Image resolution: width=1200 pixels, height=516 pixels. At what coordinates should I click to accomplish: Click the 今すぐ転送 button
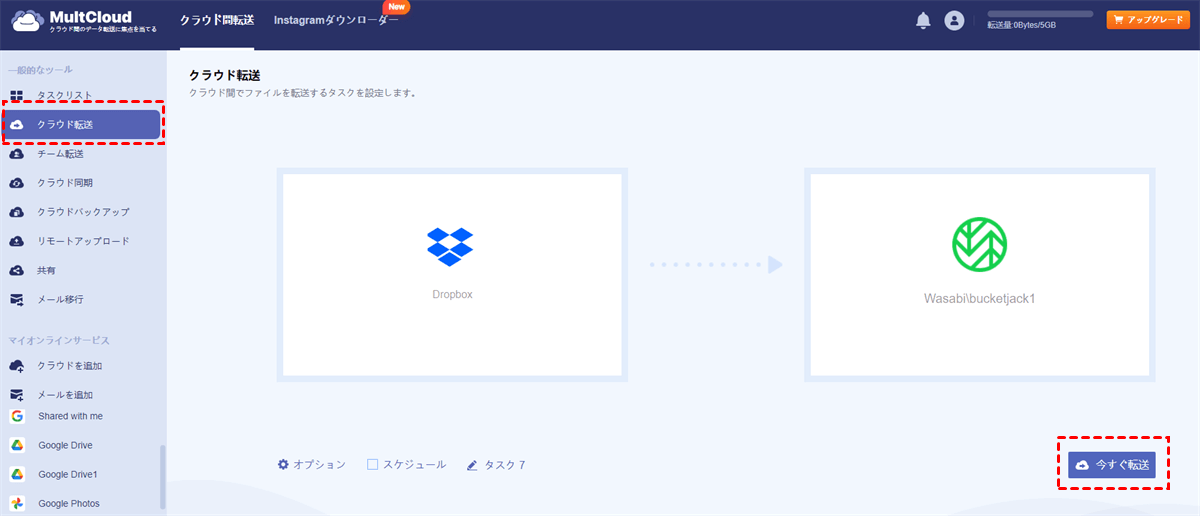[1112, 465]
